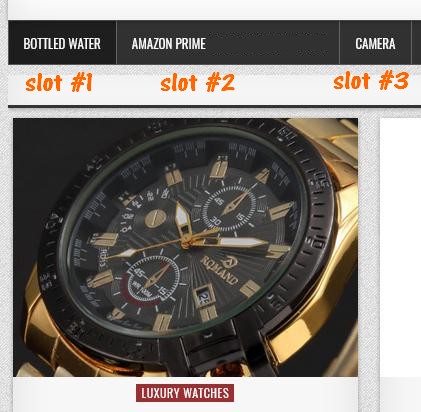Click the white-tipped hour hand

(x=182, y=221)
